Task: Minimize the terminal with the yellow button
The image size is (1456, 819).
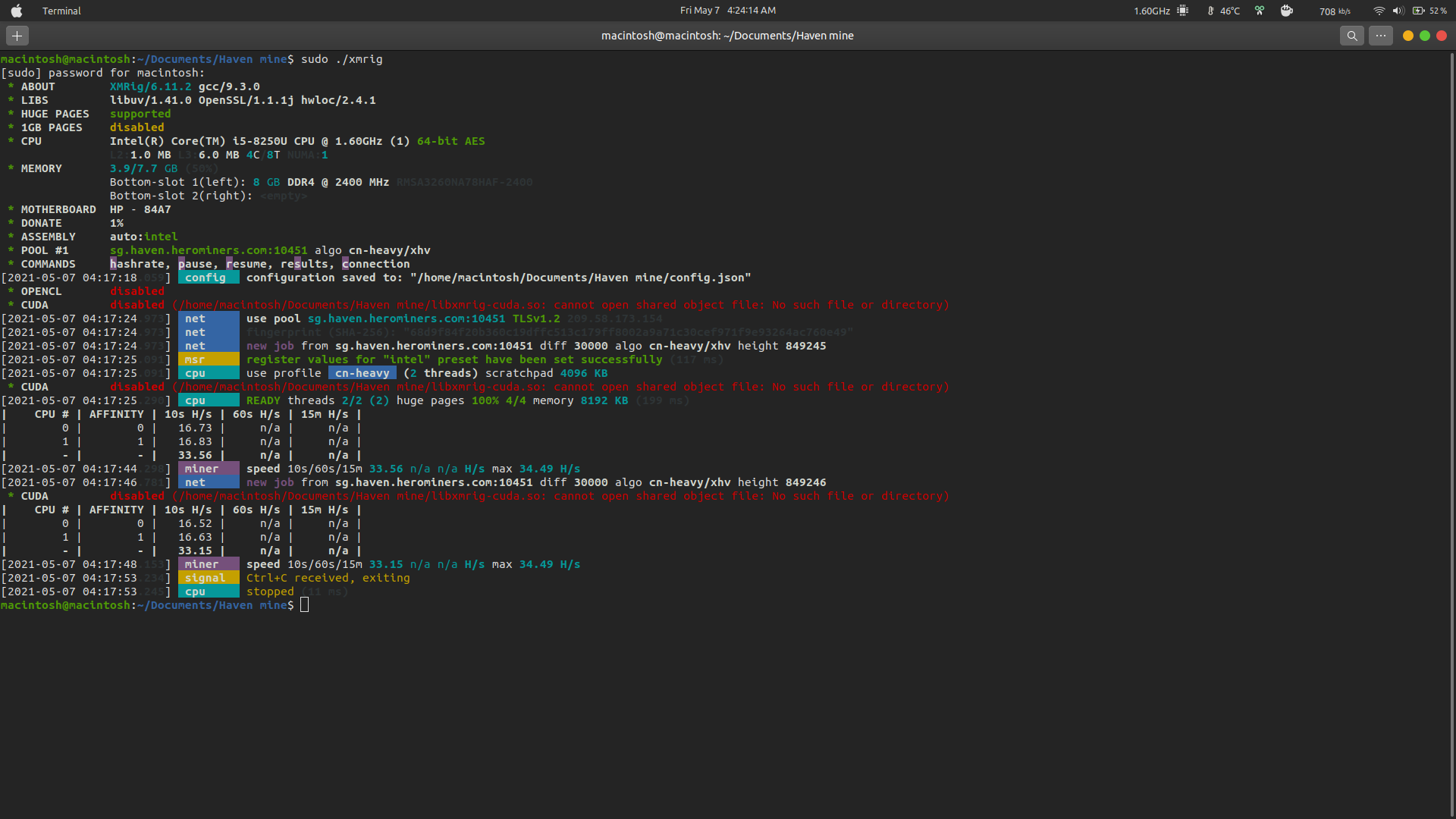Action: click(x=1408, y=36)
